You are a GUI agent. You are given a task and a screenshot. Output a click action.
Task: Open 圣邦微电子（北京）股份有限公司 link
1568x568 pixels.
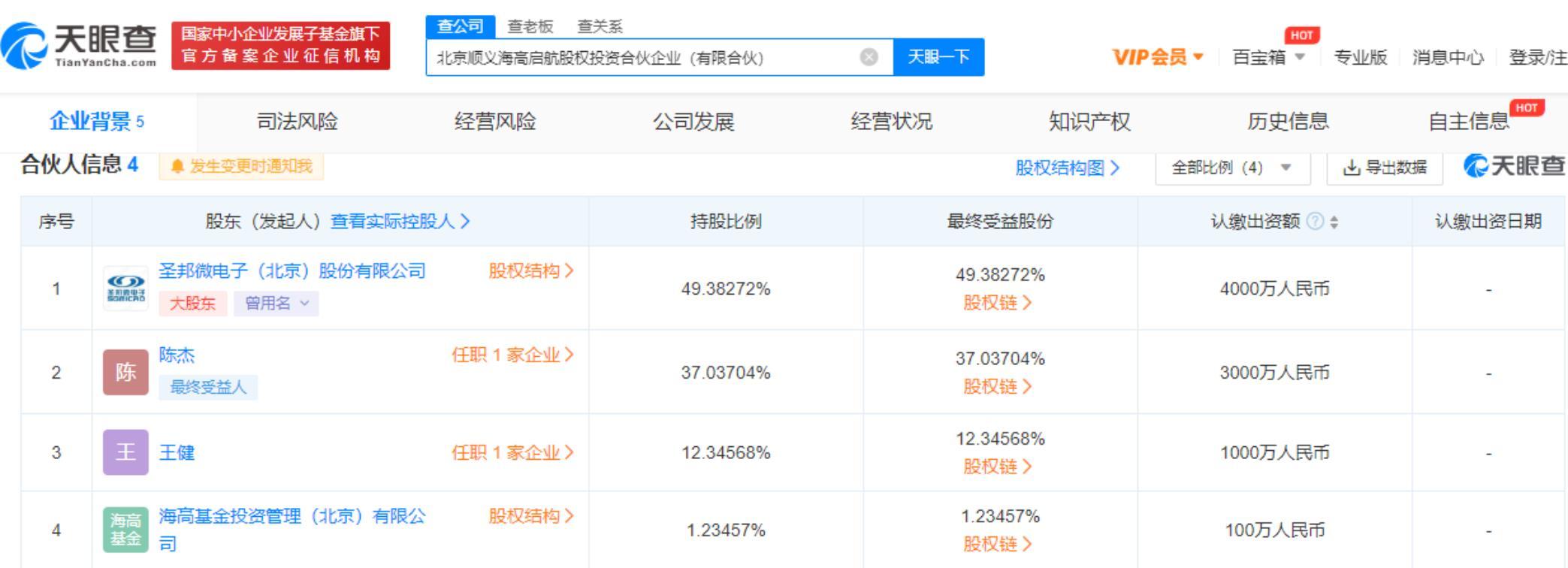pyautogui.click(x=292, y=270)
